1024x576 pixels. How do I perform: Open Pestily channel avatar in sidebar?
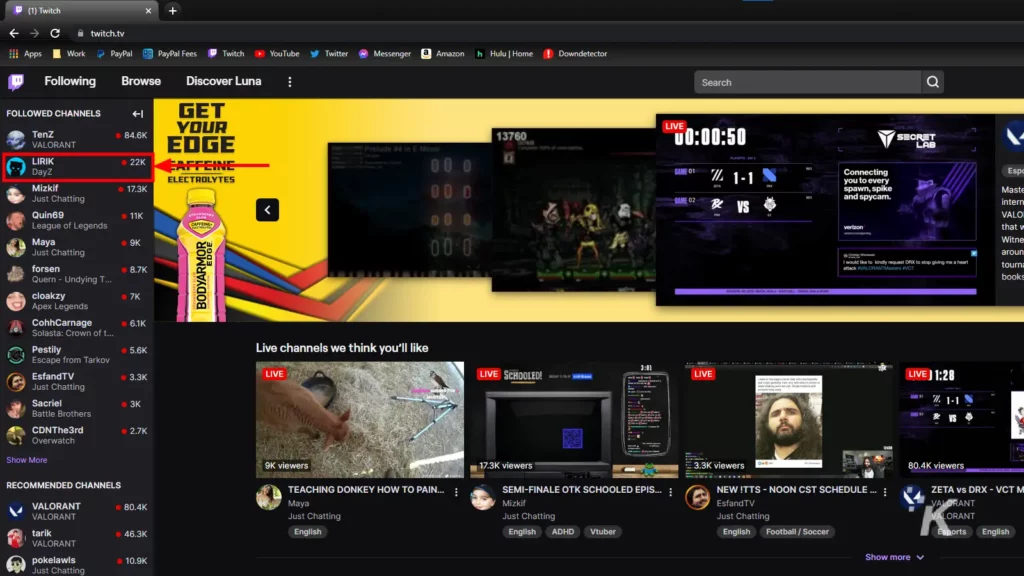coord(16,355)
